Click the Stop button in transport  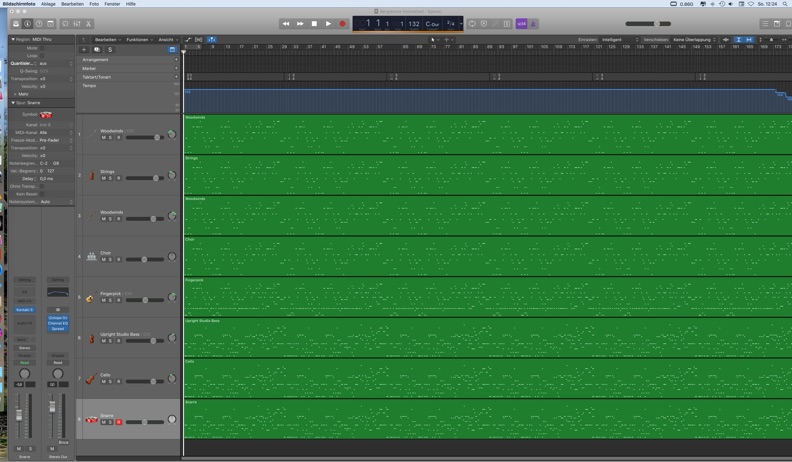point(314,23)
